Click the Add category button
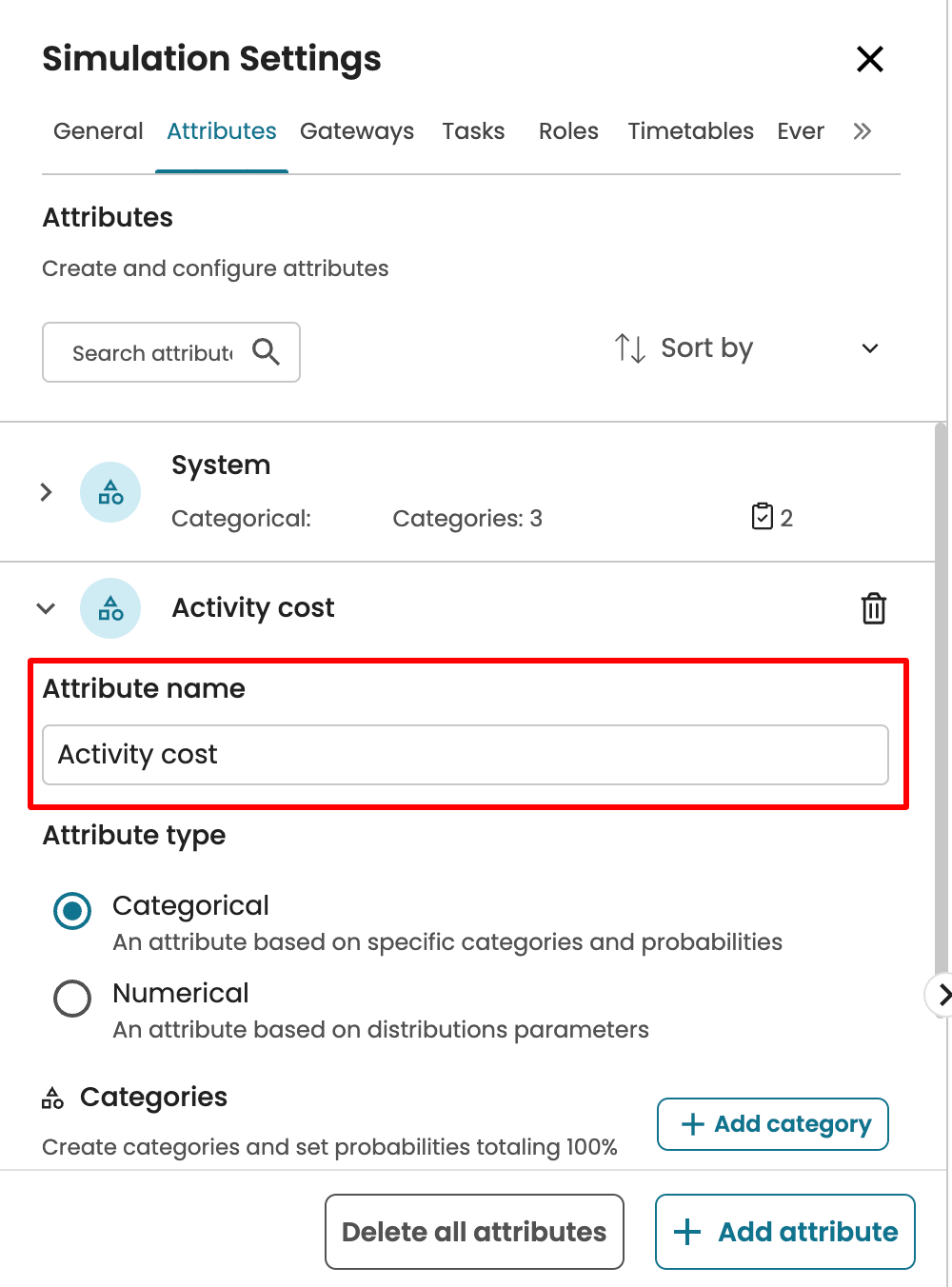The image size is (952, 1287). tap(772, 1124)
